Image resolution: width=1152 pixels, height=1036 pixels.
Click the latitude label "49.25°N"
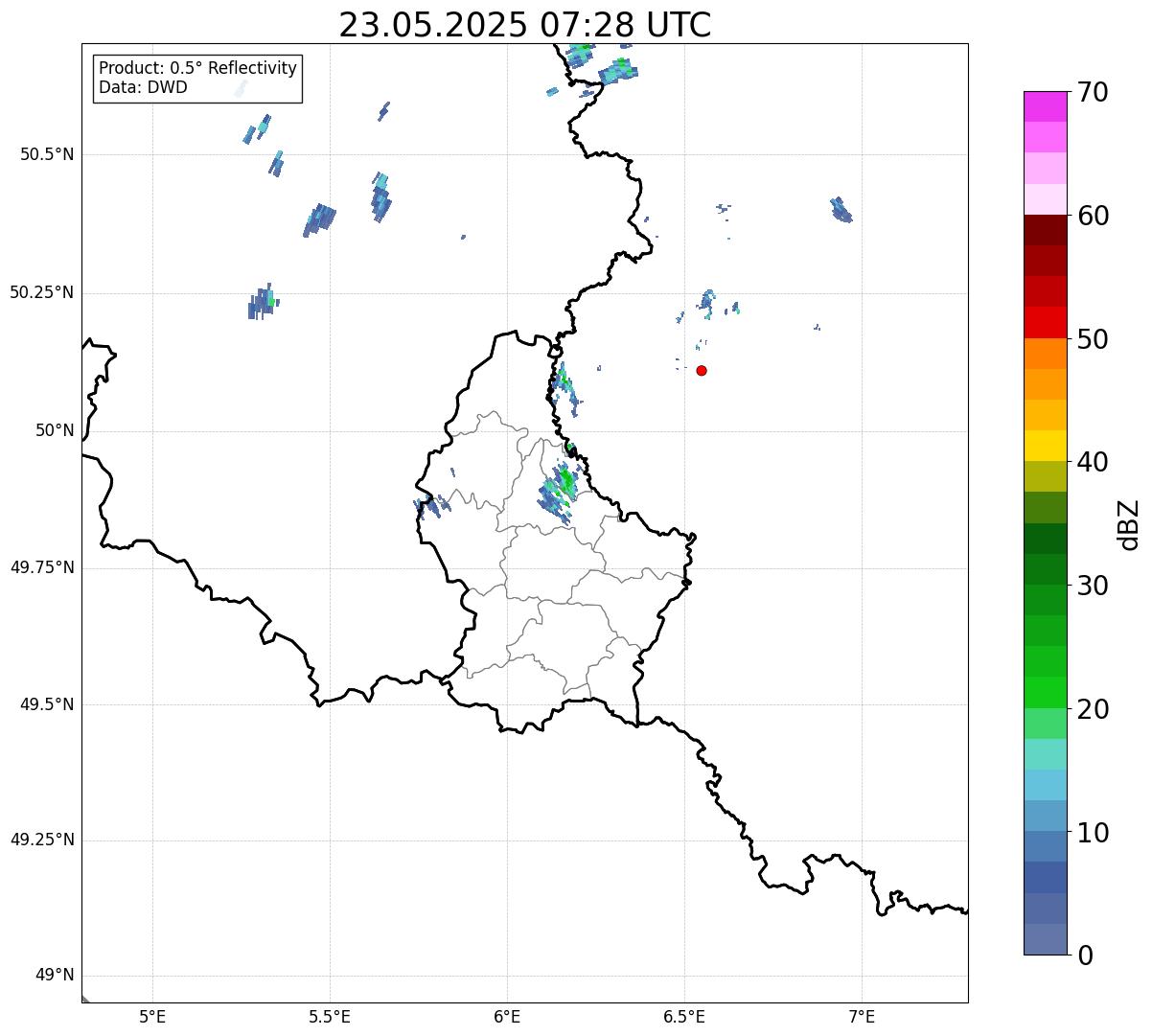pyautogui.click(x=42, y=840)
